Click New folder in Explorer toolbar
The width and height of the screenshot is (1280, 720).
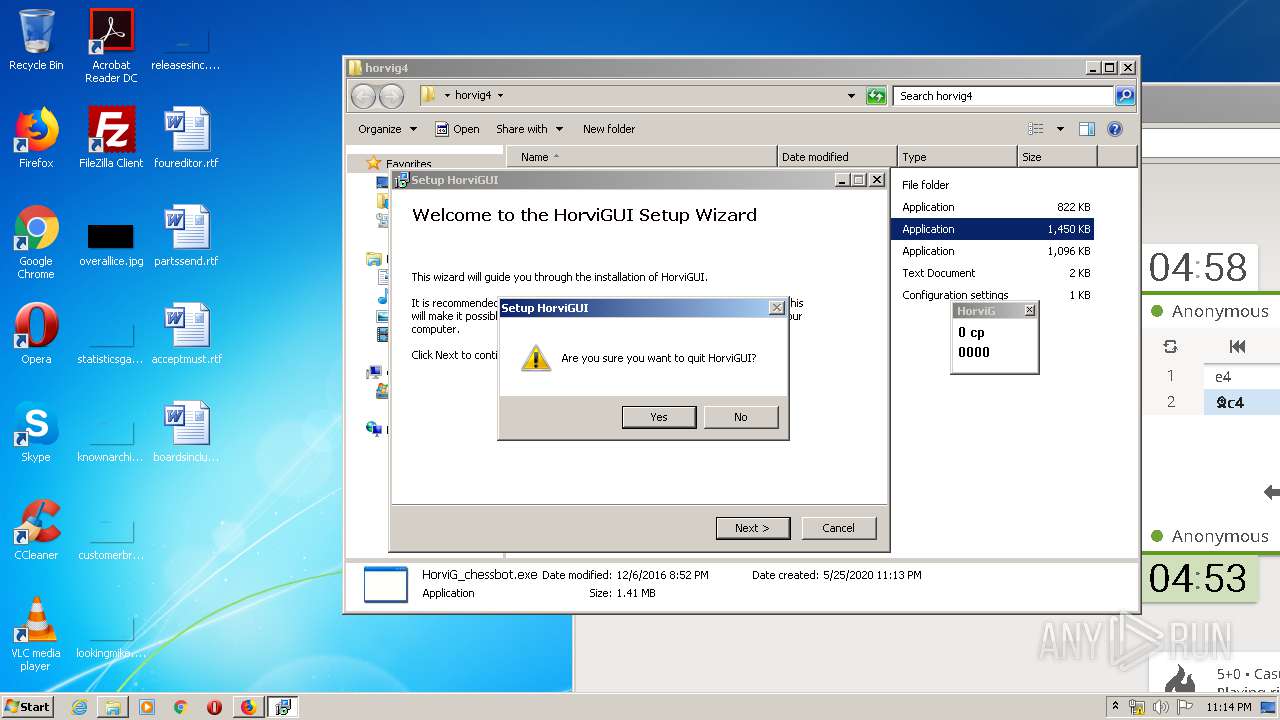point(609,129)
